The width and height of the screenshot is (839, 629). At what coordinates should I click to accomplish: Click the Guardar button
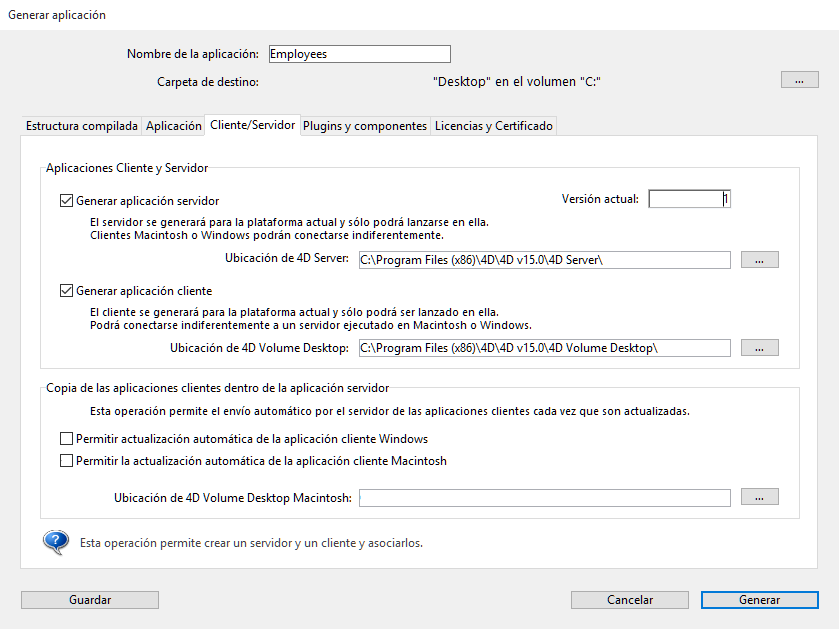90,600
